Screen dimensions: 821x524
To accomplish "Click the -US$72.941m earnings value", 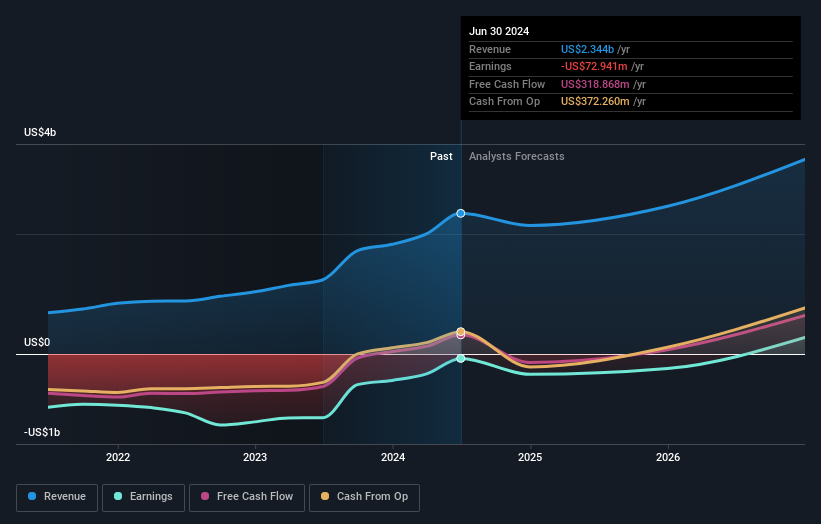I will pyautogui.click(x=594, y=66).
